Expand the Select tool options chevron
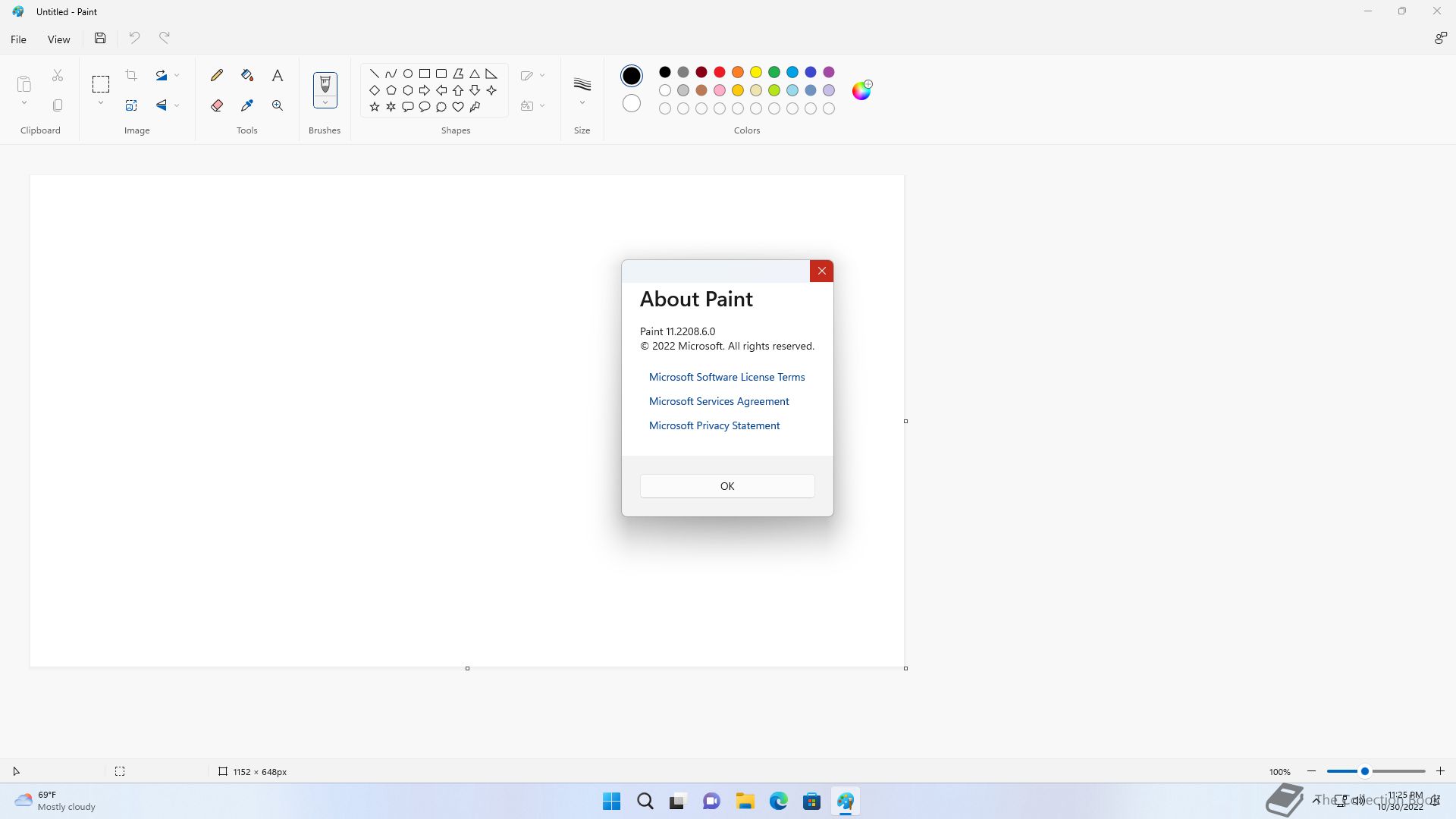Image resolution: width=1456 pixels, height=819 pixels. click(x=101, y=103)
